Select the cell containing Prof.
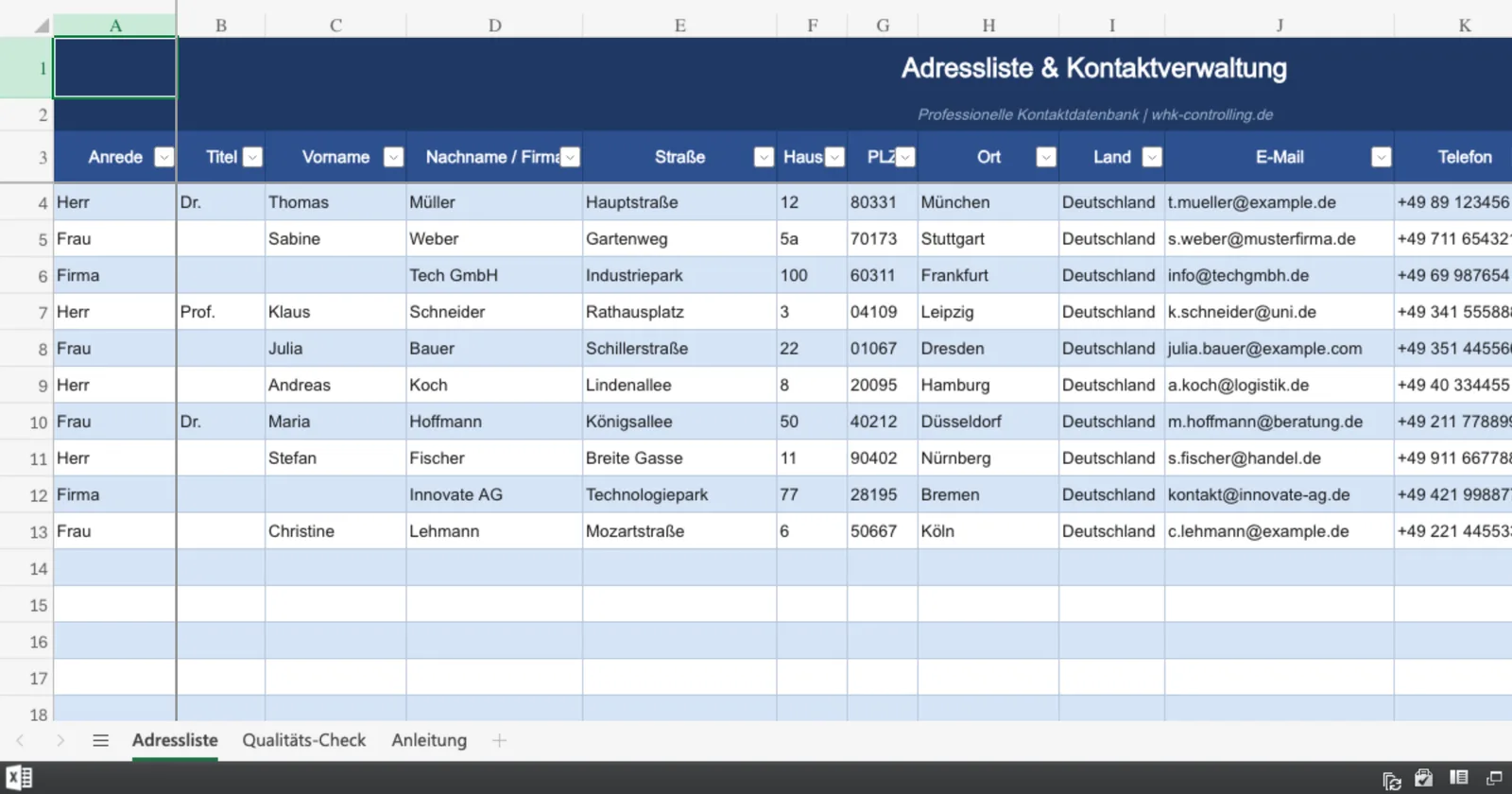This screenshot has width=1512, height=794. [x=221, y=312]
